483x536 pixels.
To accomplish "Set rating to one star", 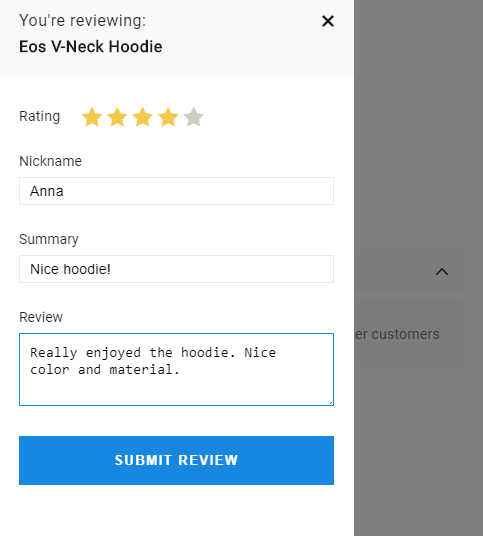I will [x=92, y=117].
